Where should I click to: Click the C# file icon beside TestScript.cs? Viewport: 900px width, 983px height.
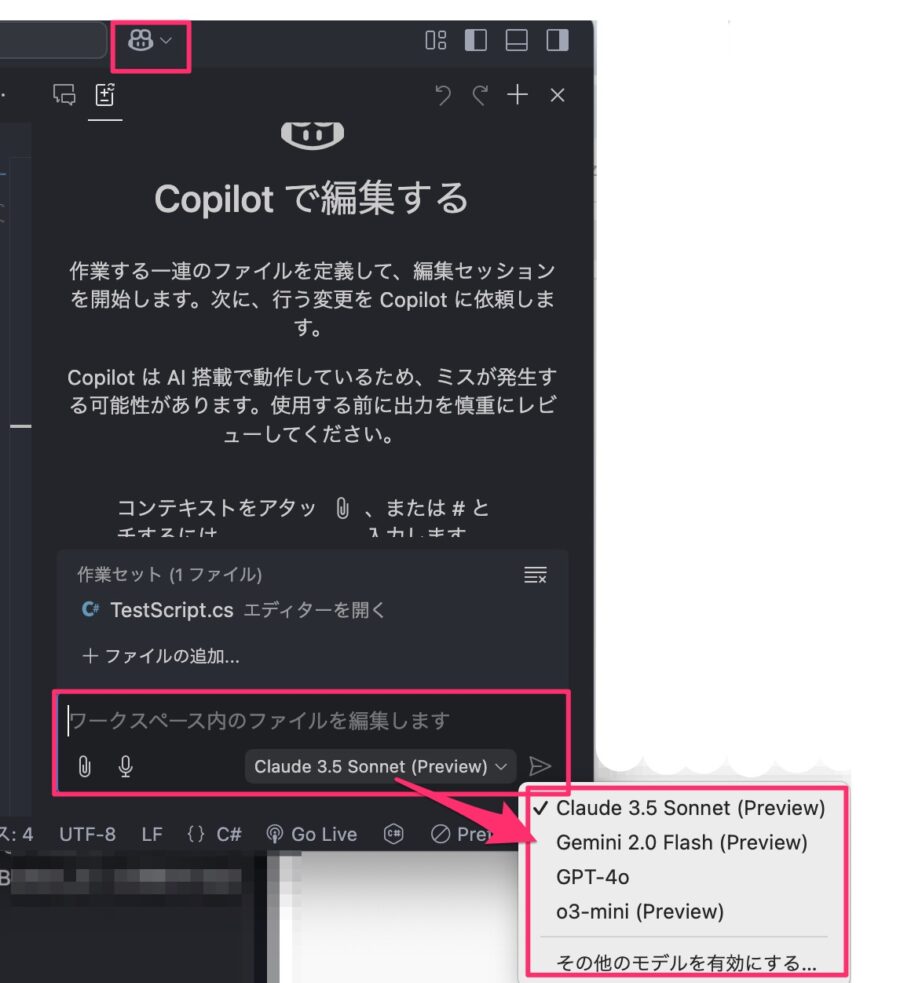[90, 609]
